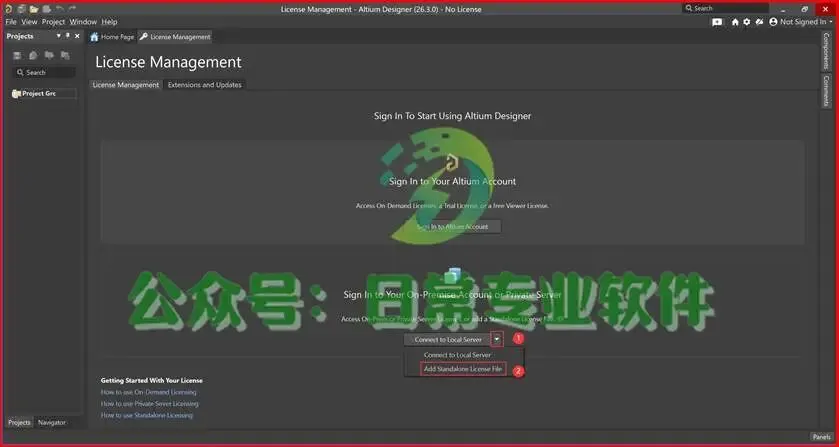The image size is (839, 447).
Task: Close the Projects panel with its X
Action: point(77,36)
